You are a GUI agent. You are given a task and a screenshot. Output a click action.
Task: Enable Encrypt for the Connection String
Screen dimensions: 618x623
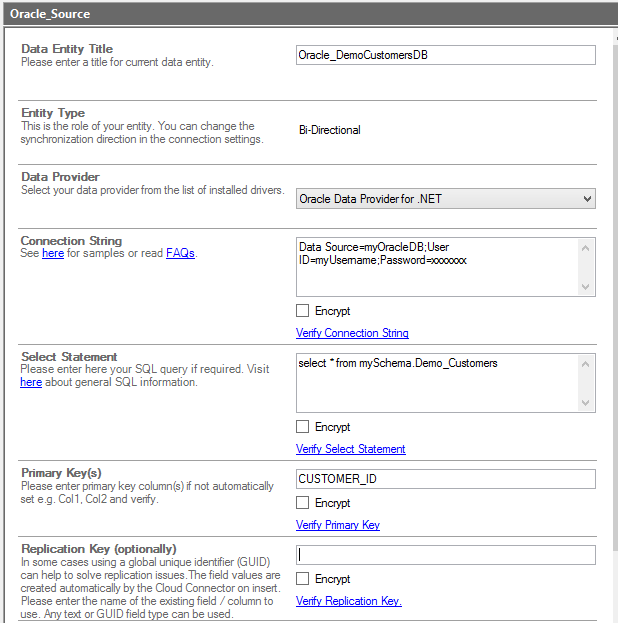[303, 311]
